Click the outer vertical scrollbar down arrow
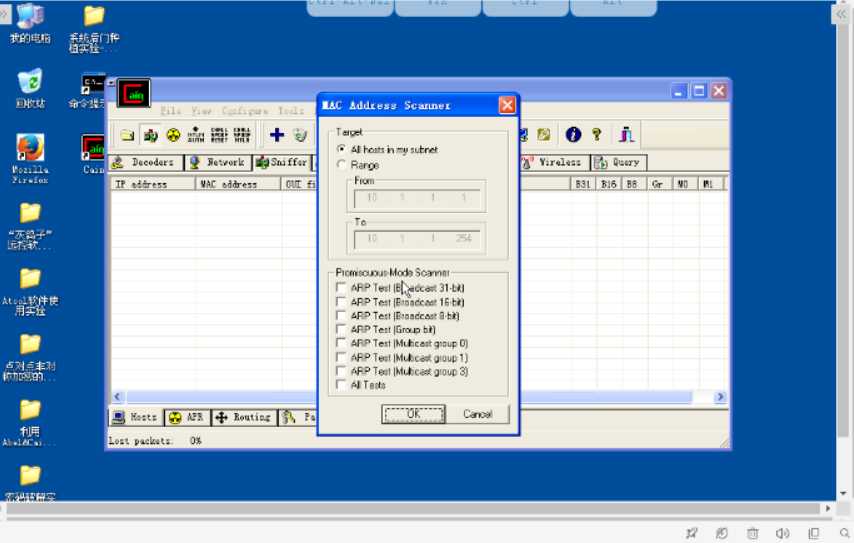Viewport: 854px width, 543px height. tap(843, 493)
